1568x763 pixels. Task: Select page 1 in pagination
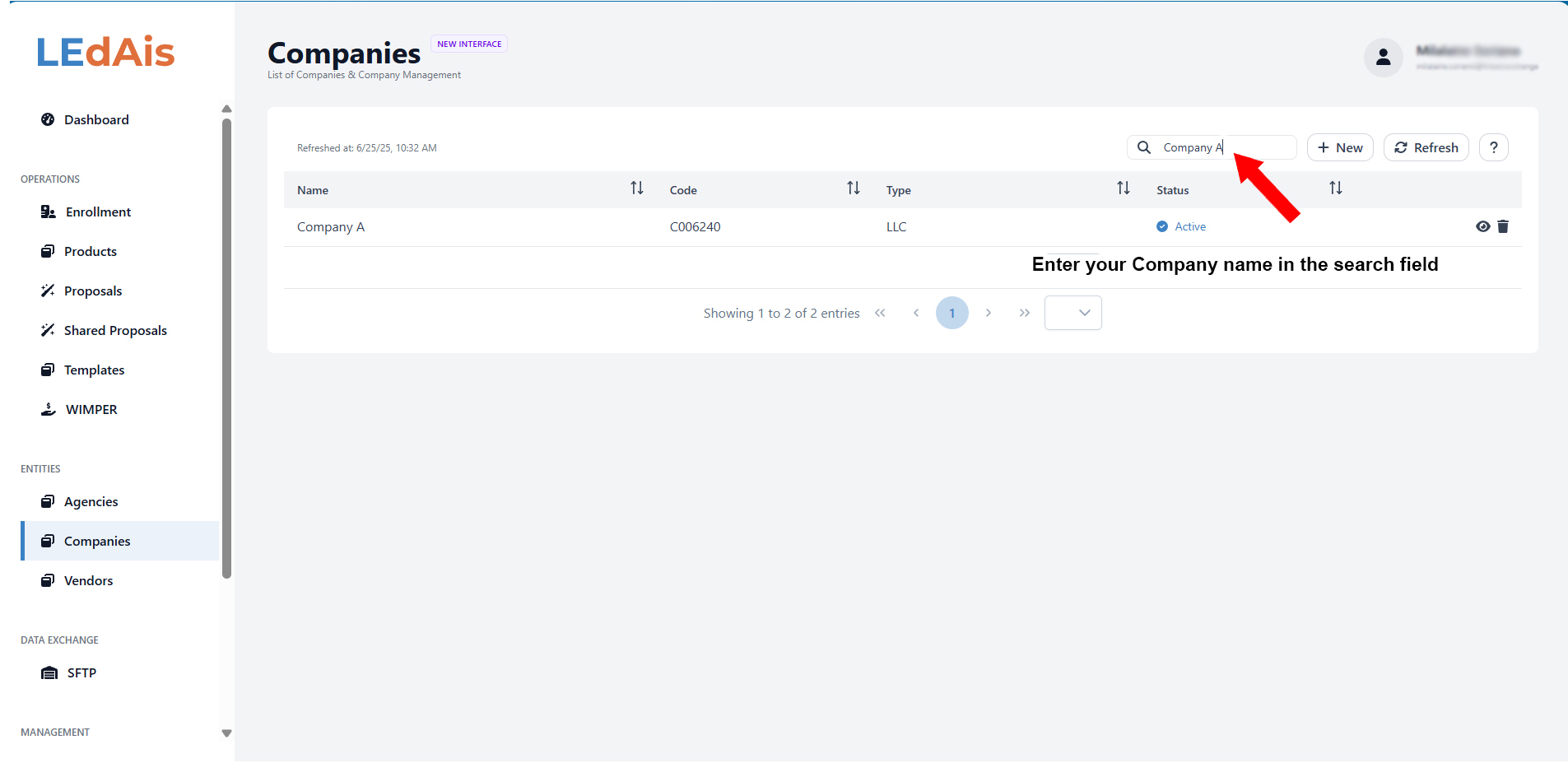click(x=952, y=313)
